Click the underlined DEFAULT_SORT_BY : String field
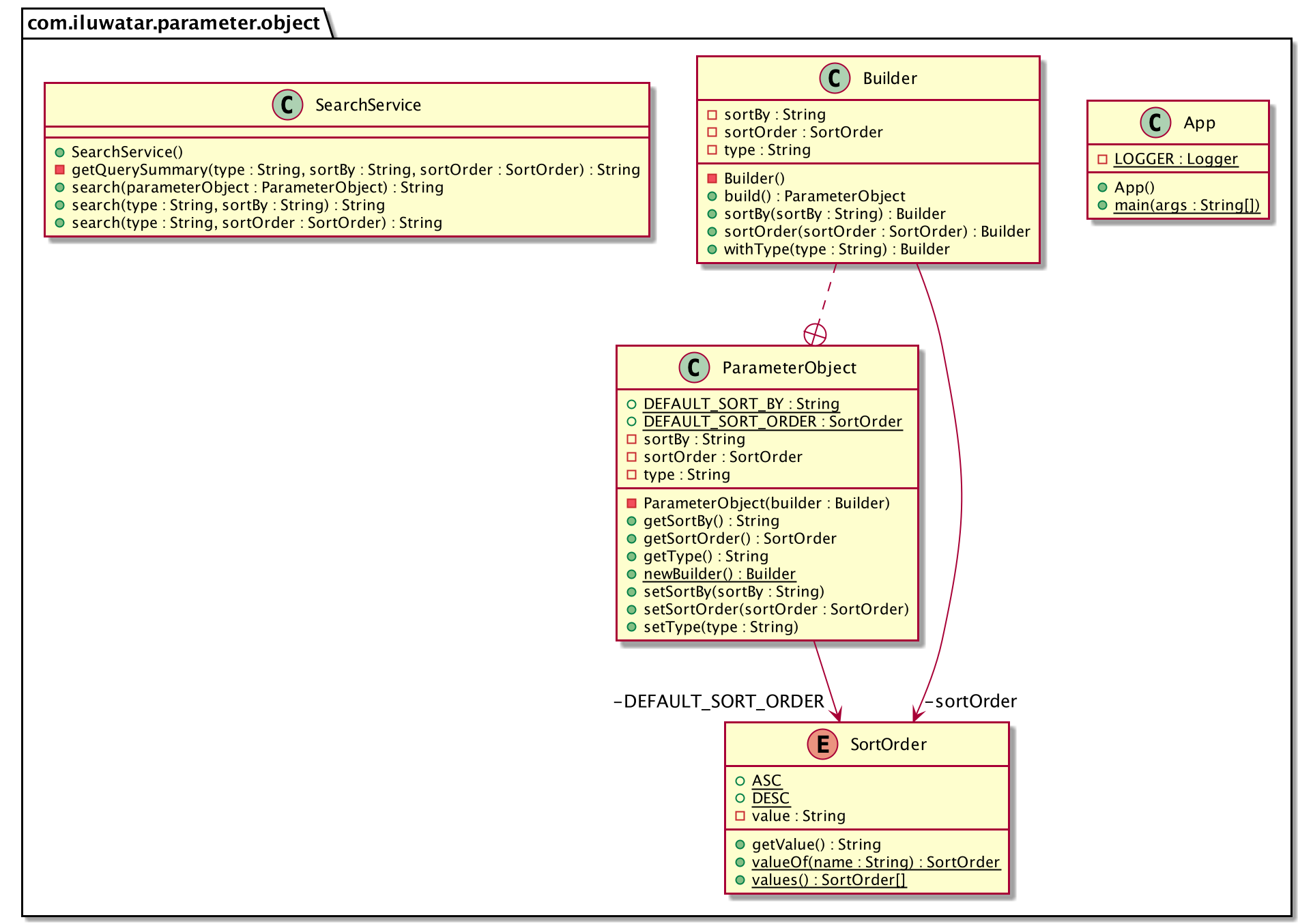 [741, 404]
